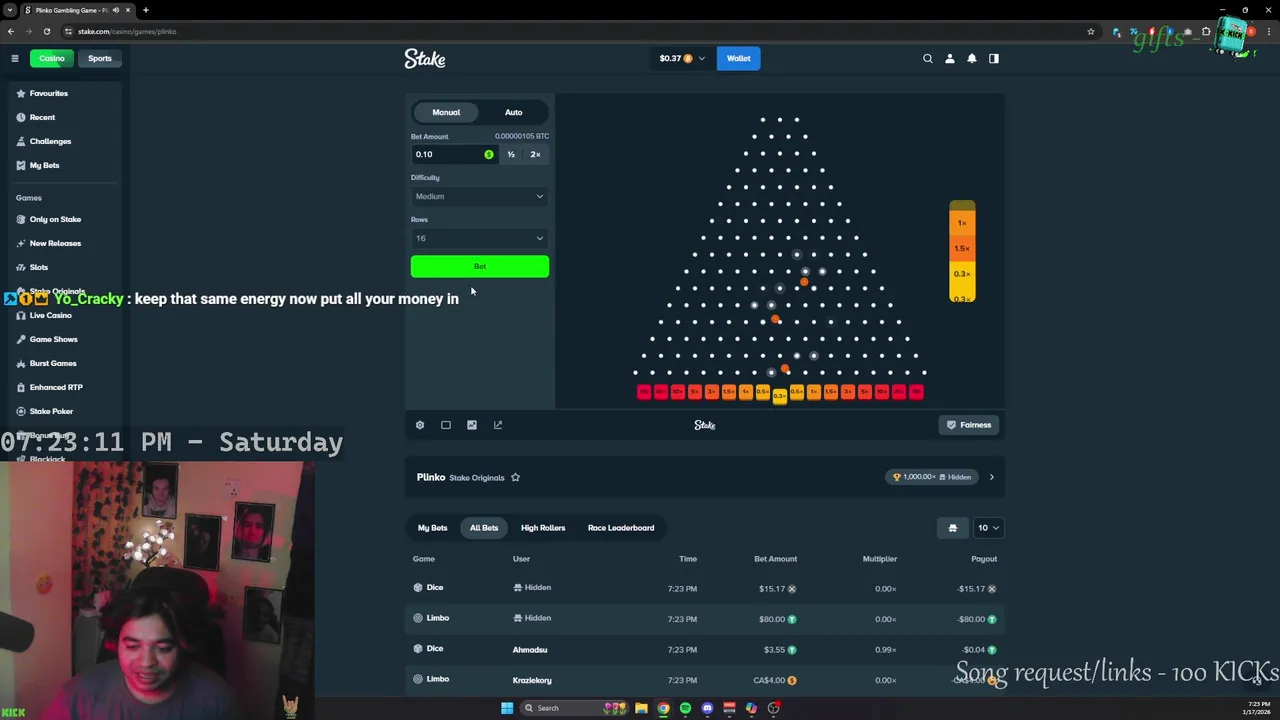The image size is (1280, 720).
Task: Open My Bets in the sidebar
Action: coord(44,165)
